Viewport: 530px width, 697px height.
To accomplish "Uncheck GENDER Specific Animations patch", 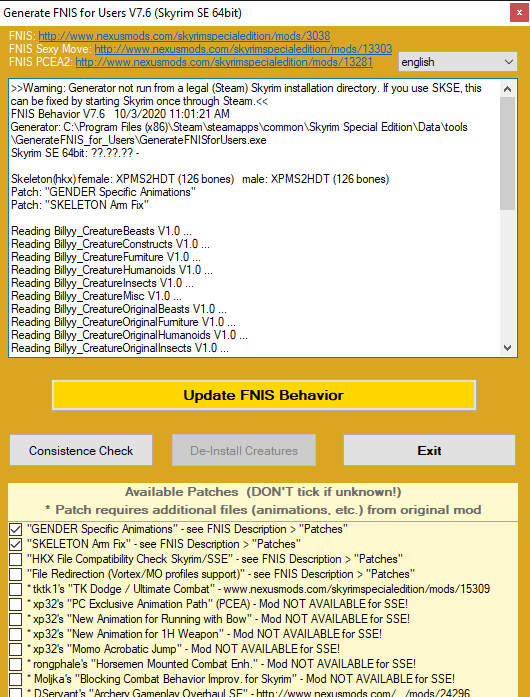I will pyautogui.click(x=16, y=529).
